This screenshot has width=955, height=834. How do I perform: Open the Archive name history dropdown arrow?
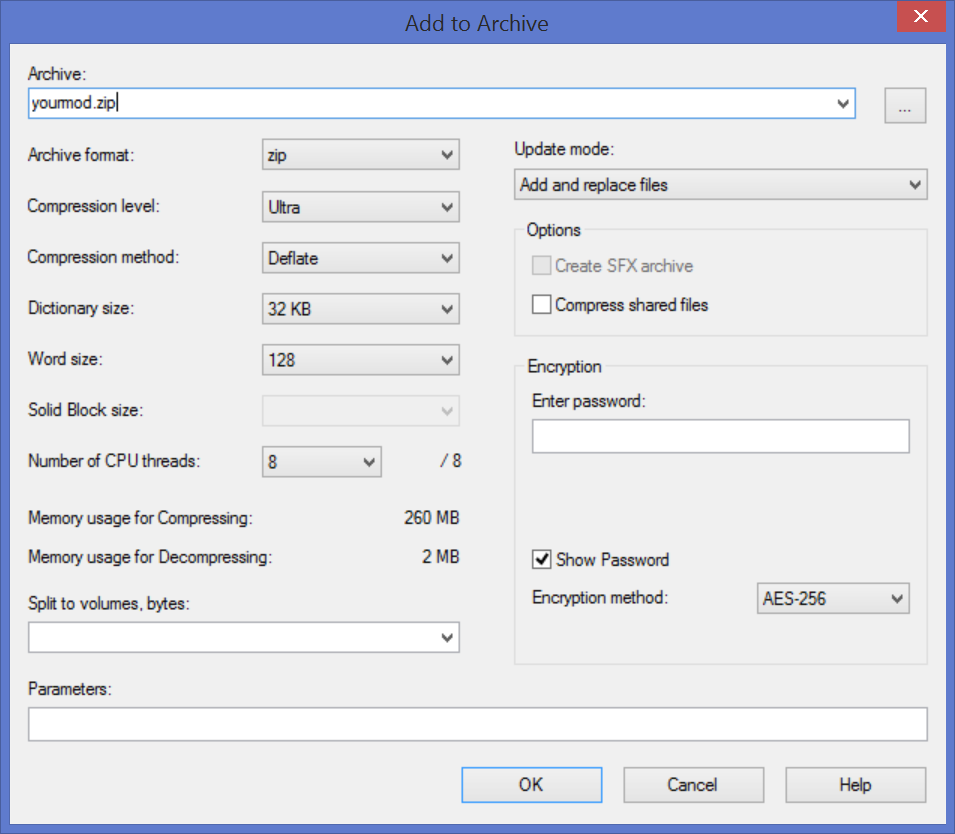843,104
